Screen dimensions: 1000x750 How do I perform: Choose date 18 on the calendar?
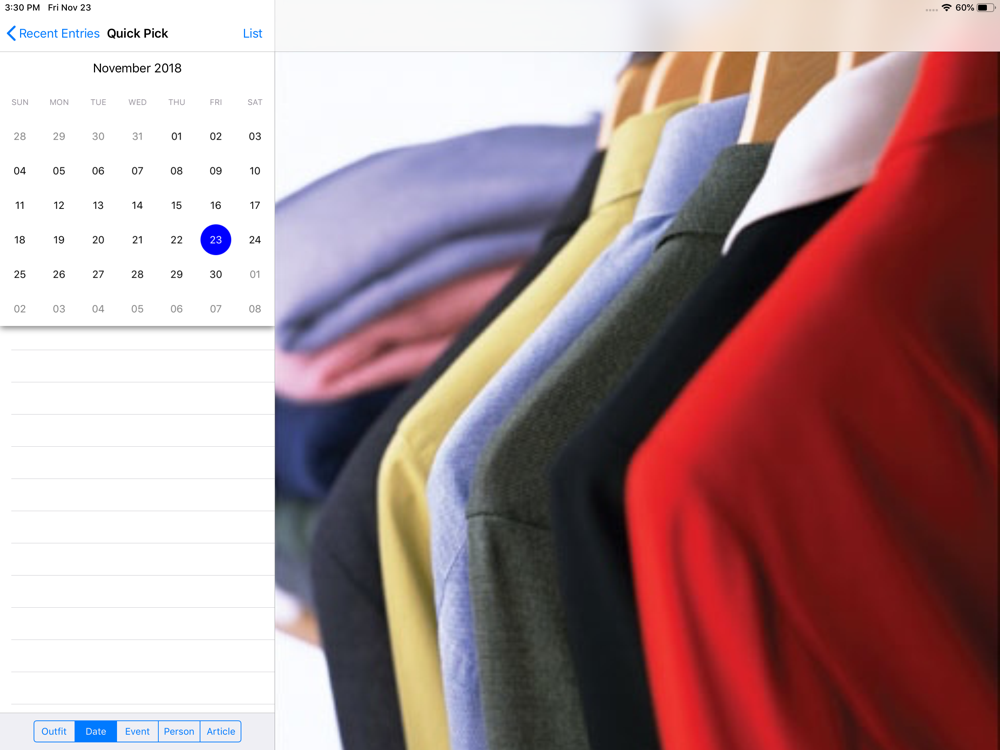(x=20, y=240)
